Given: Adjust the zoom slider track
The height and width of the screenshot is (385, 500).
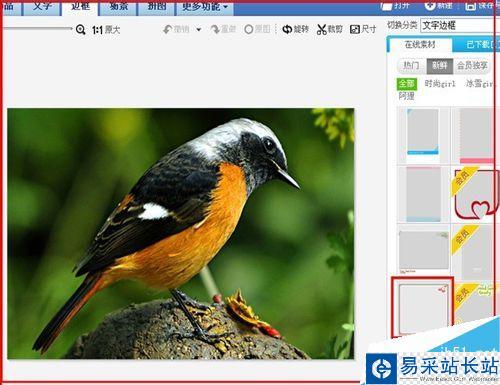Looking at the screenshot, I should click(37, 29).
